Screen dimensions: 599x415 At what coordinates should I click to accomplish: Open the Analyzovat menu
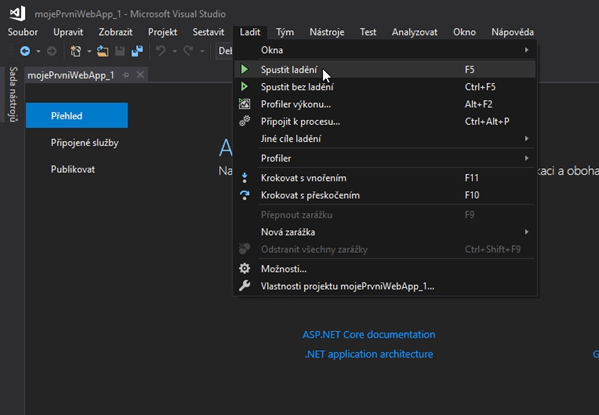[x=414, y=32]
